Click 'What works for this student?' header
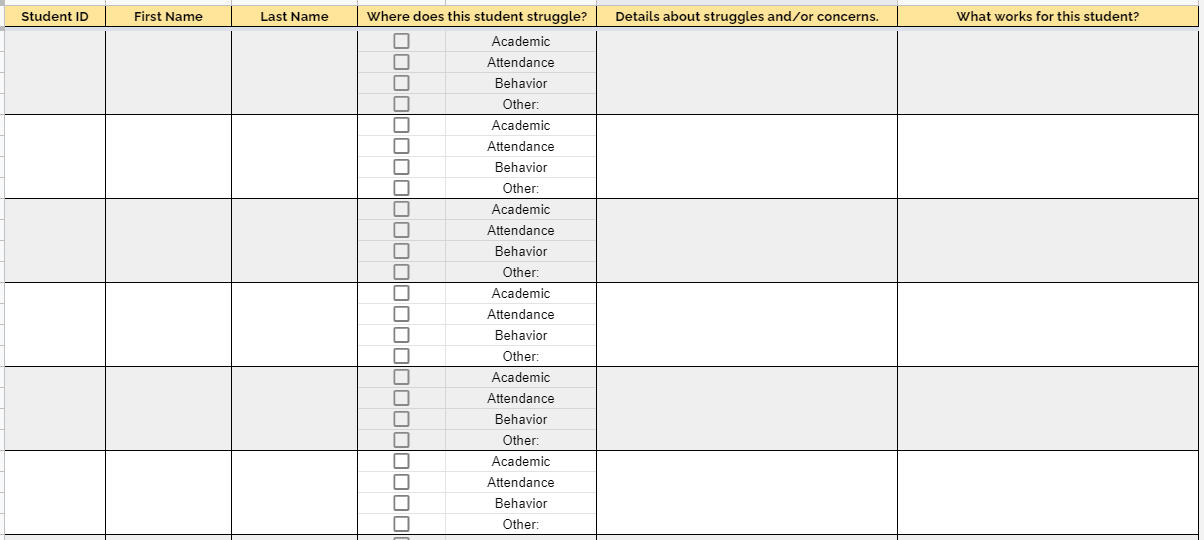The width and height of the screenshot is (1204, 540). [1048, 16]
